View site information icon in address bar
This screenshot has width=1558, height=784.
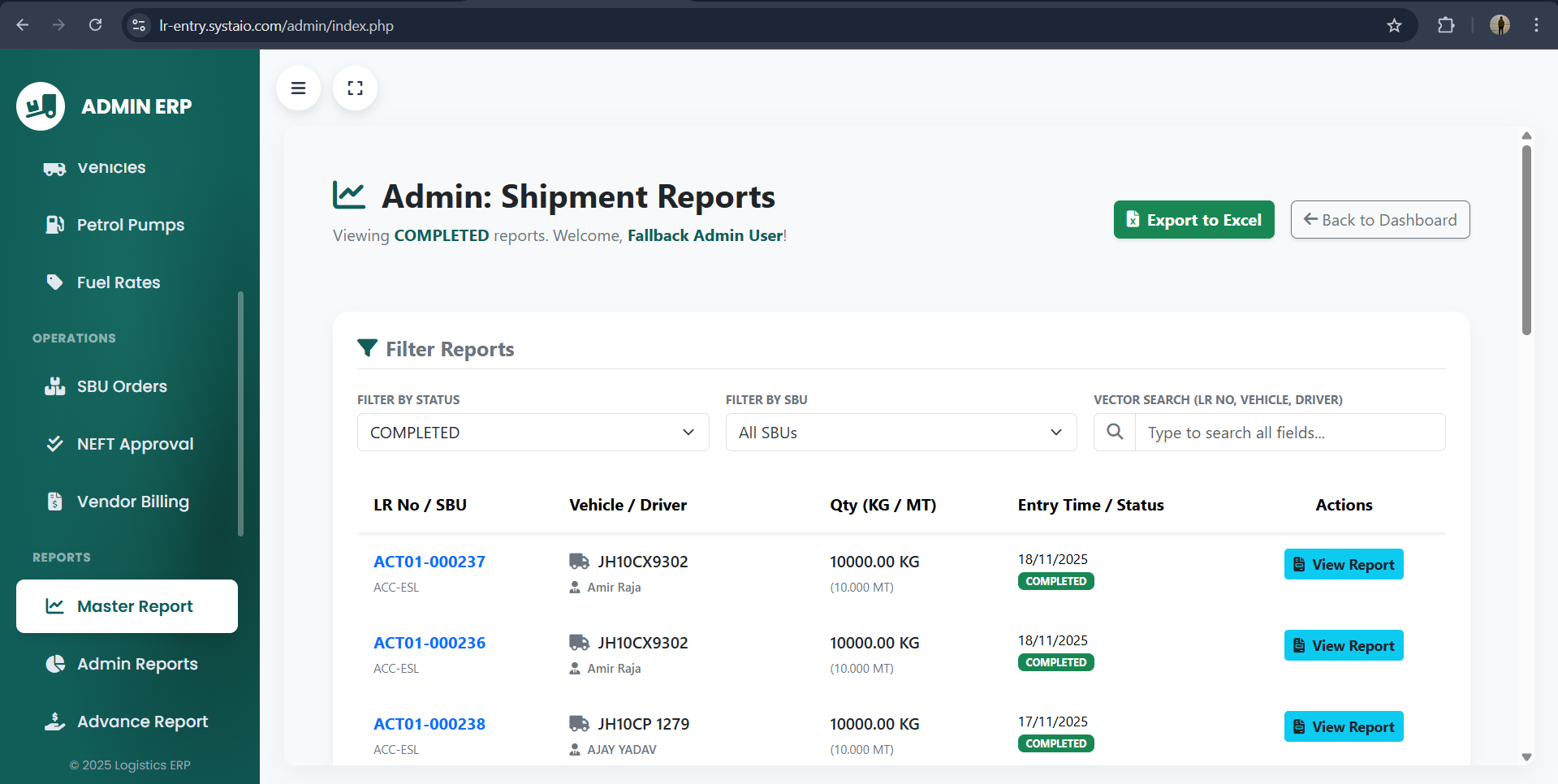click(x=139, y=25)
